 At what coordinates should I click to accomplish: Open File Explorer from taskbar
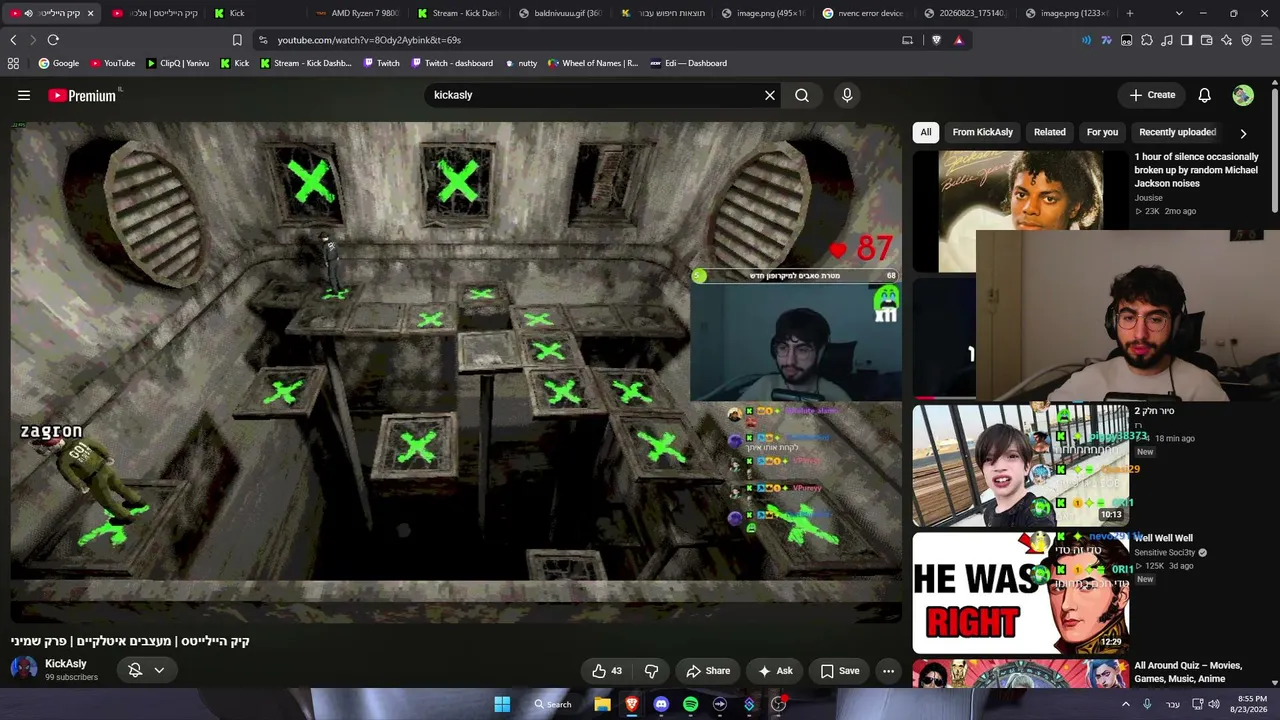coord(602,704)
